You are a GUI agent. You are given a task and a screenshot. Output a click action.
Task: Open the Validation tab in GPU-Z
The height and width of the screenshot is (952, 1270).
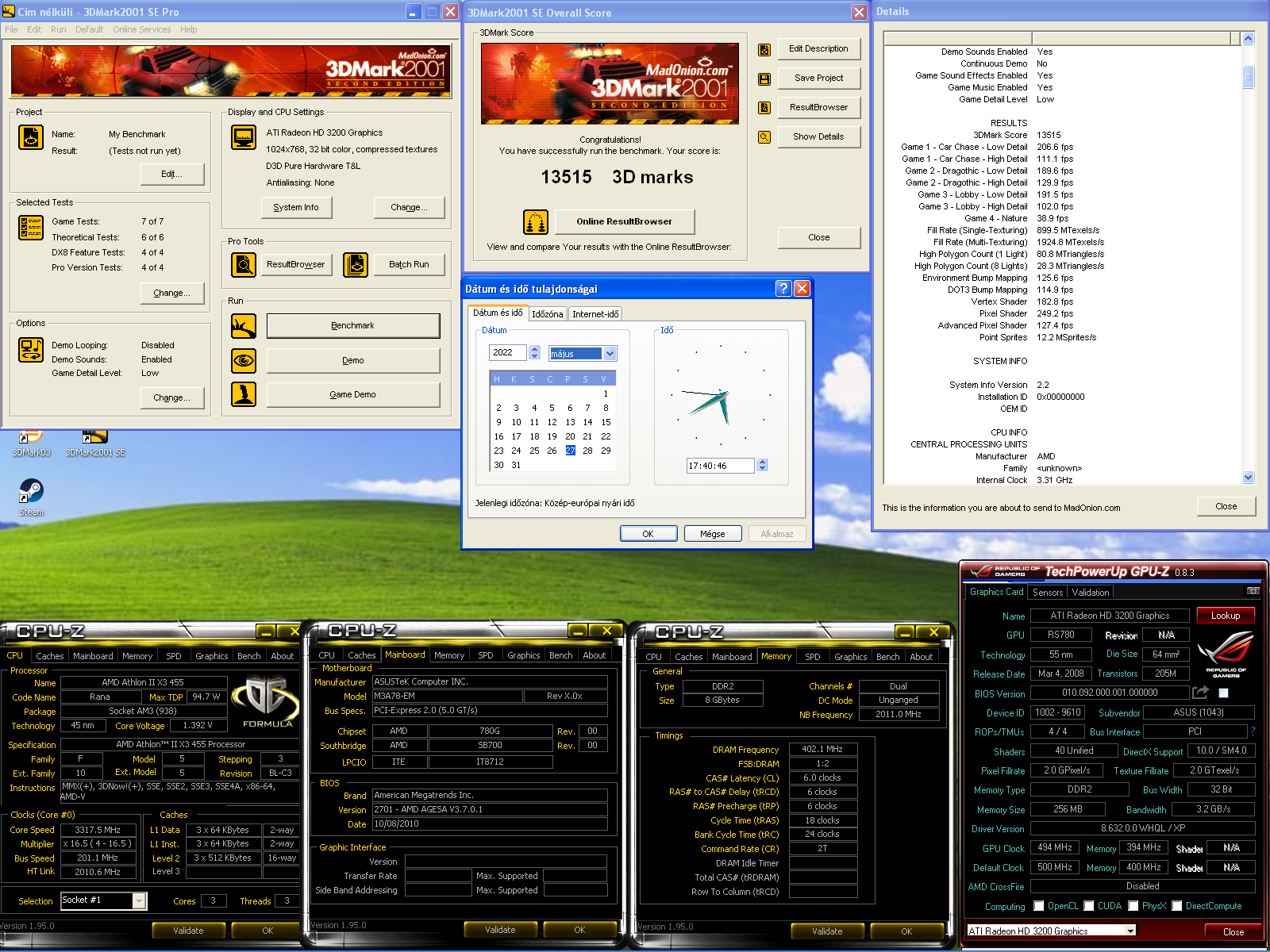1090,593
